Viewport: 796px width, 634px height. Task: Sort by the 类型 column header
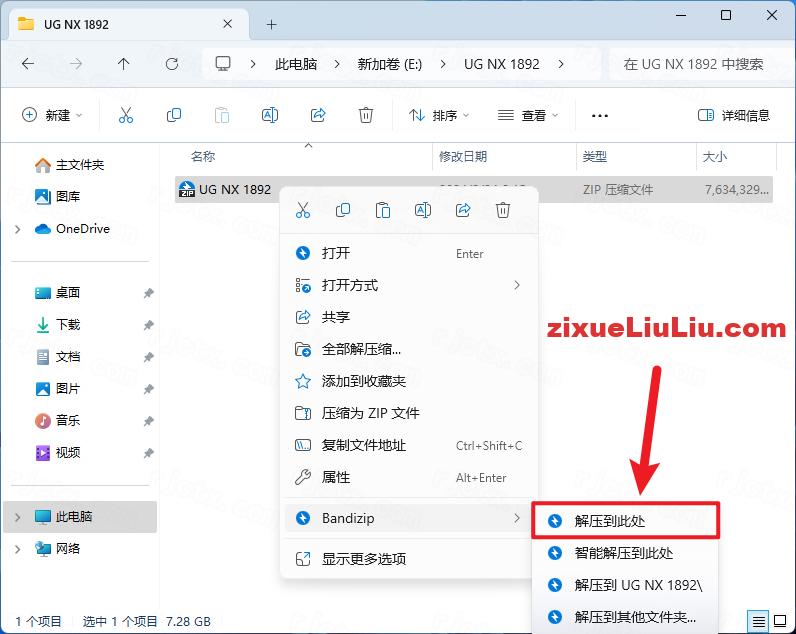coord(594,156)
